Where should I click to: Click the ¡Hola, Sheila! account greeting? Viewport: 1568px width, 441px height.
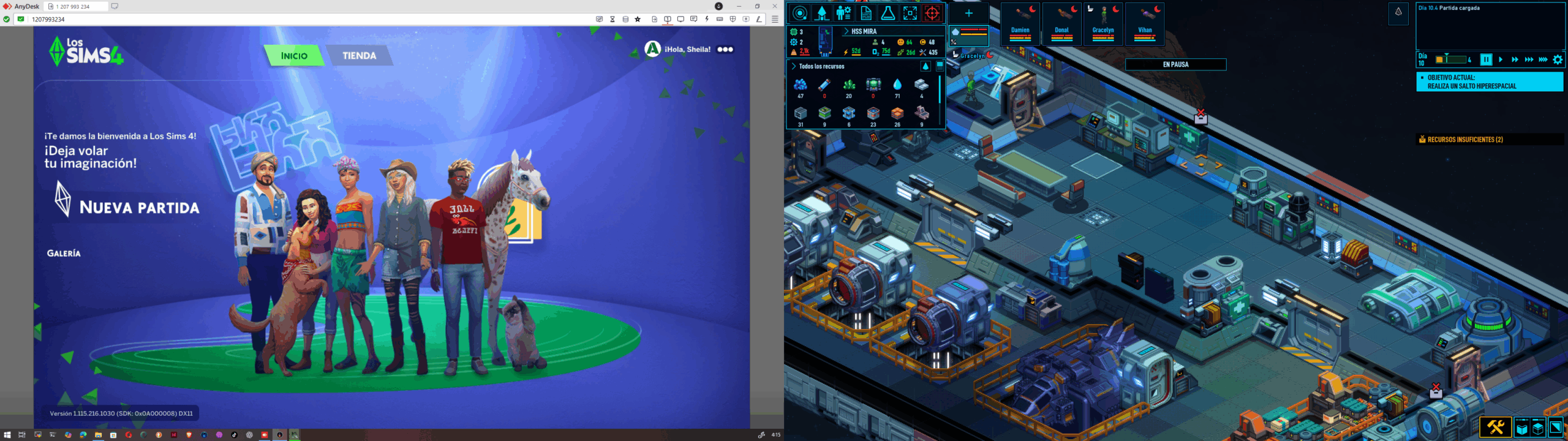pos(687,50)
